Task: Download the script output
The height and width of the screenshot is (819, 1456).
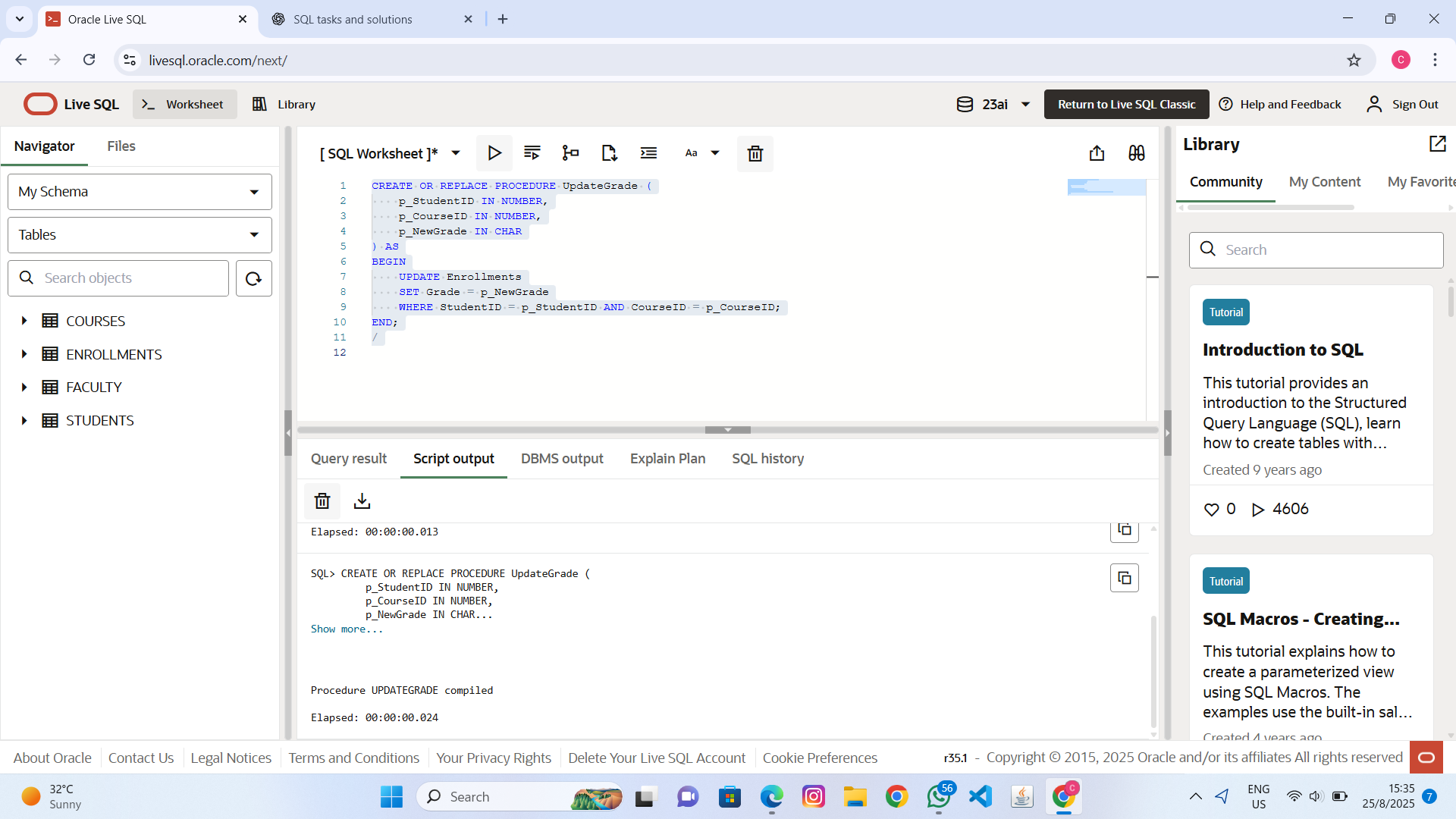Action: point(362,501)
